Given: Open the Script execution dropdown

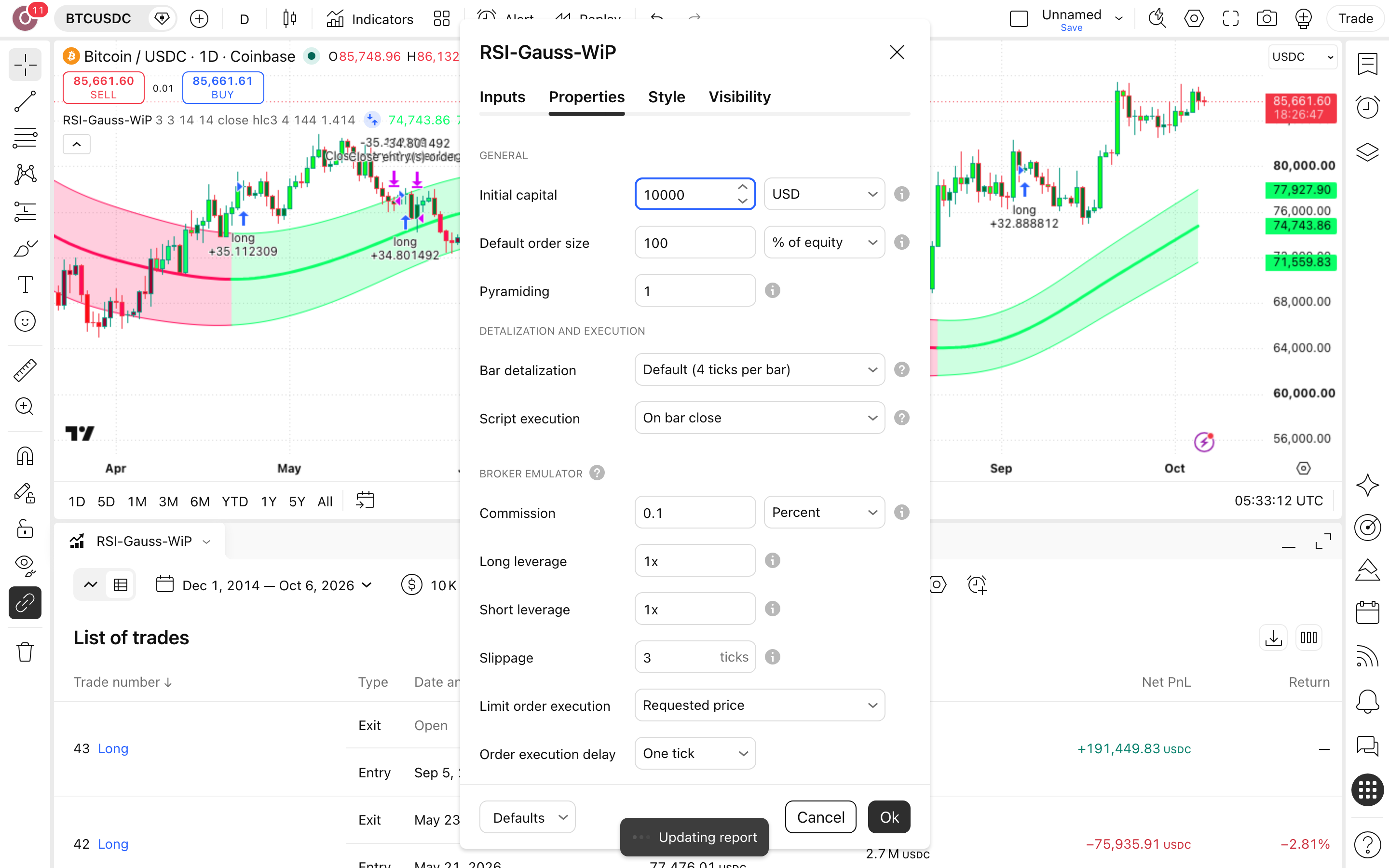Looking at the screenshot, I should pyautogui.click(x=760, y=418).
